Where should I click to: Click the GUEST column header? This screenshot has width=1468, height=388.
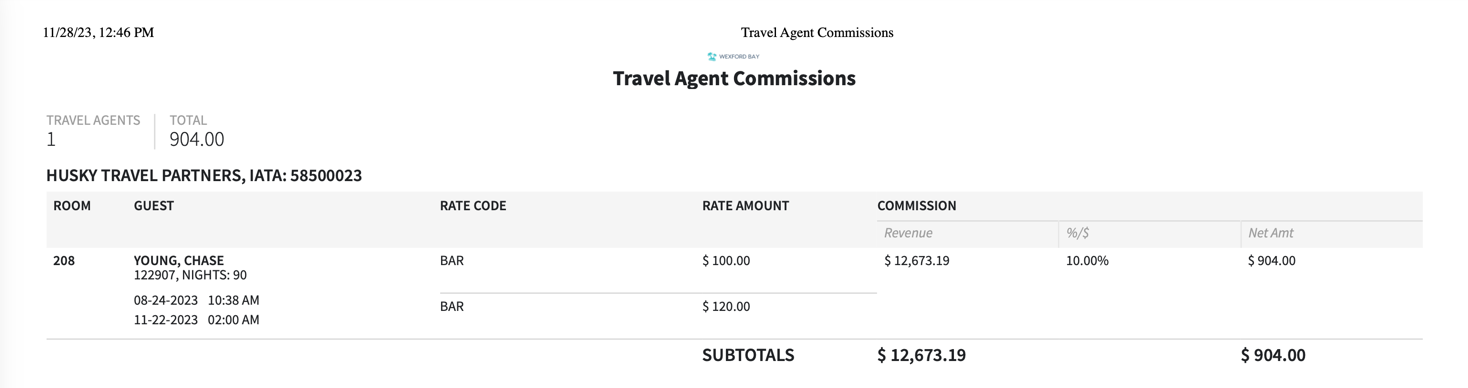pyautogui.click(x=154, y=206)
